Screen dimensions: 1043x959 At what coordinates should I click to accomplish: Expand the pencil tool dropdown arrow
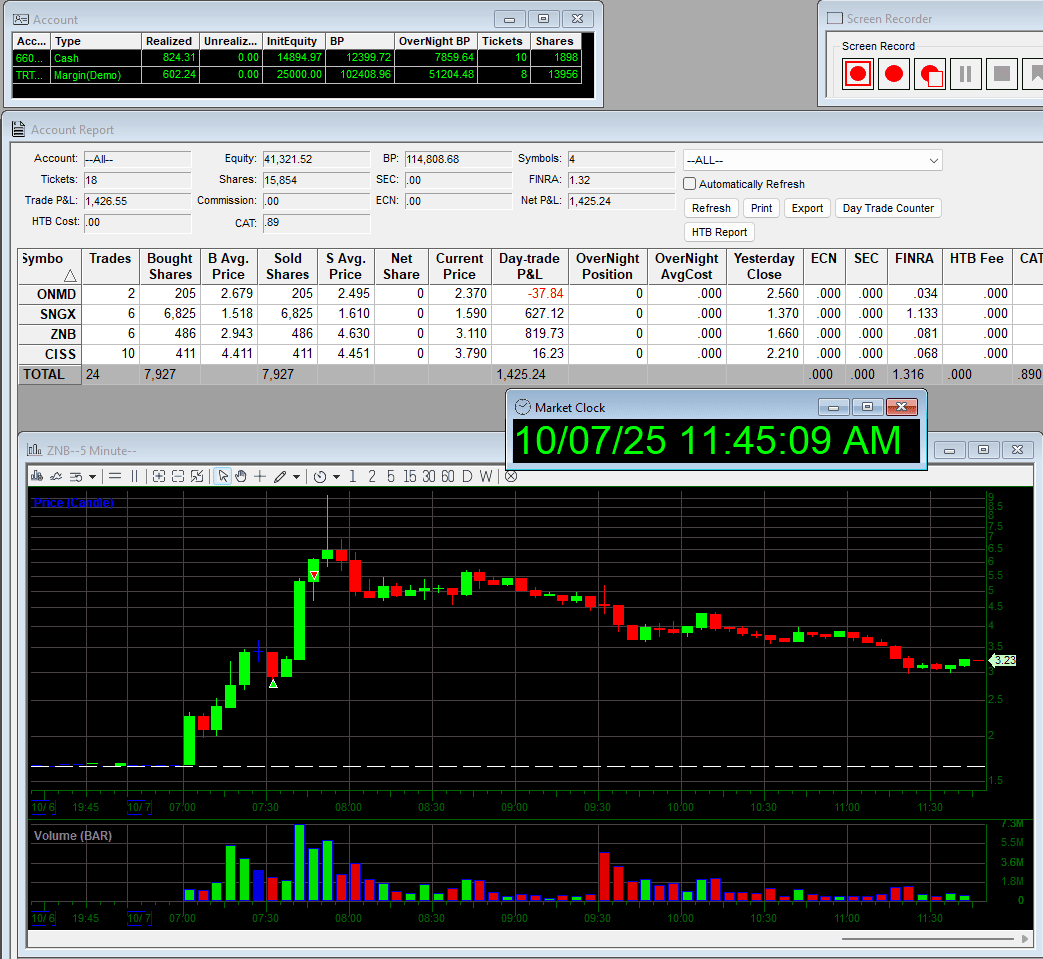pyautogui.click(x=297, y=476)
